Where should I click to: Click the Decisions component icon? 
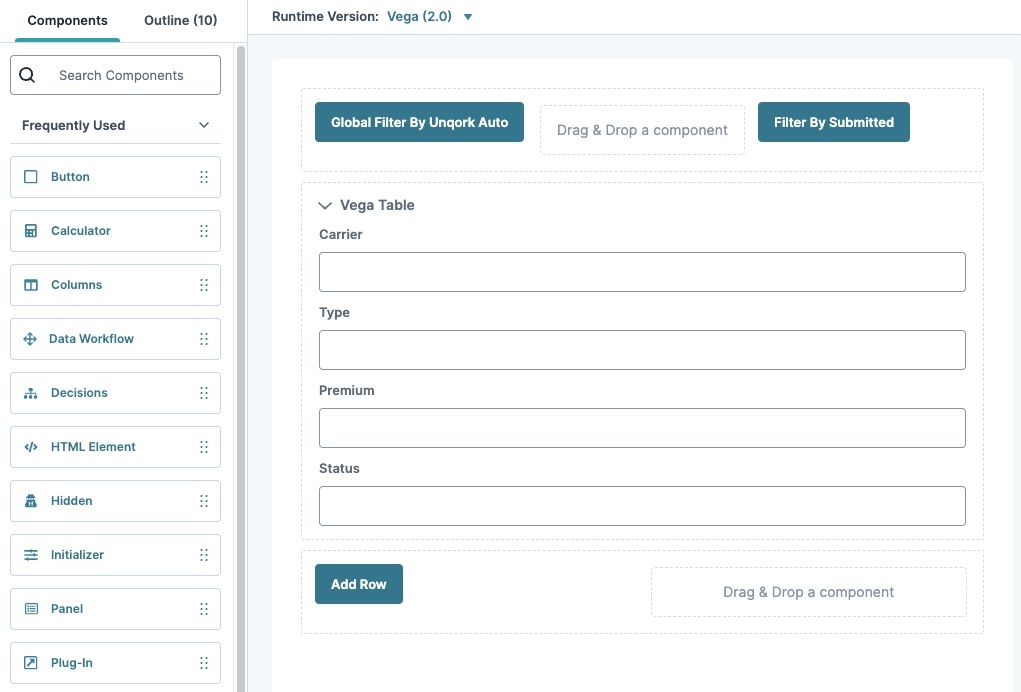31,393
